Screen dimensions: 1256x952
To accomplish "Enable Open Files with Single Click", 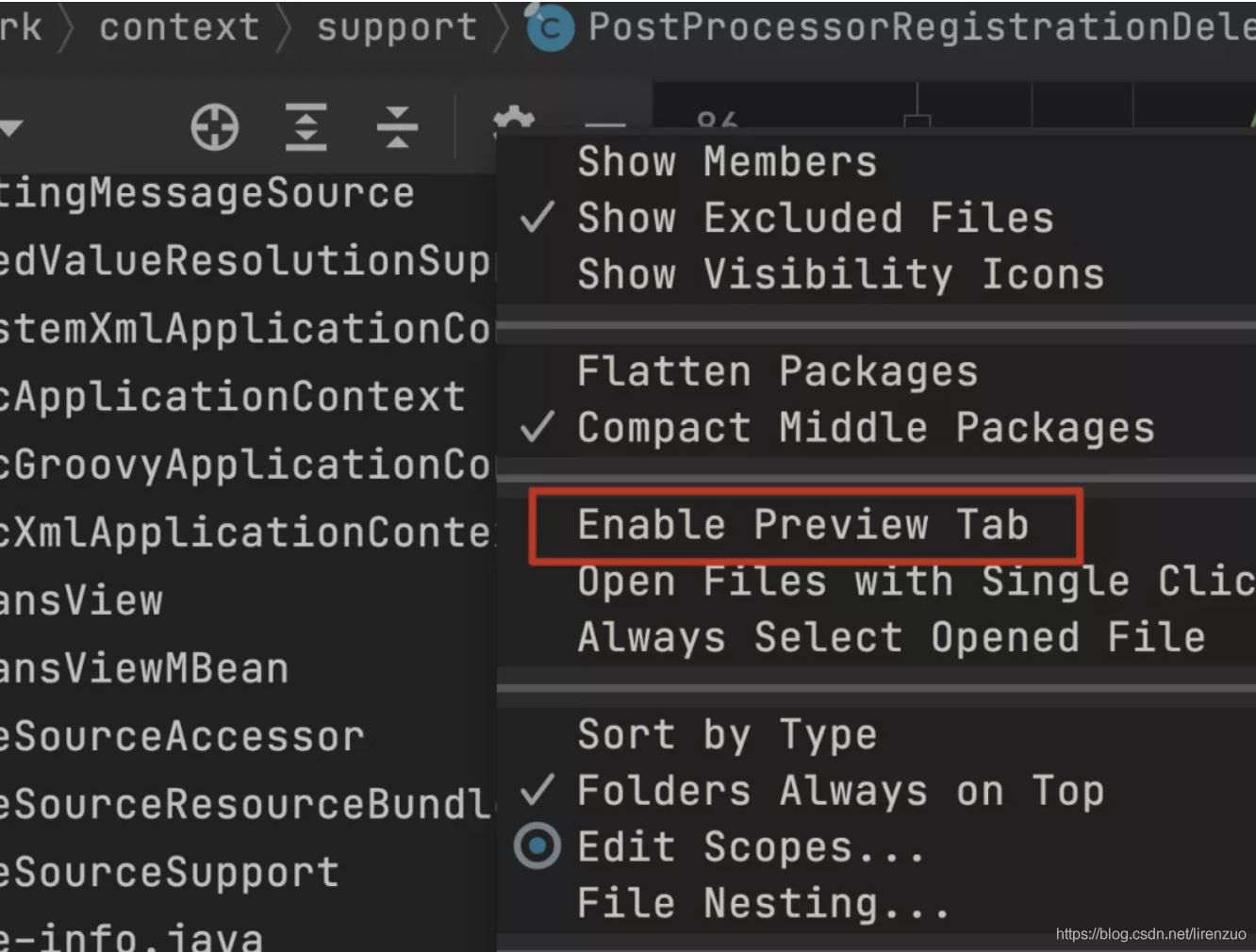I will (905, 581).
